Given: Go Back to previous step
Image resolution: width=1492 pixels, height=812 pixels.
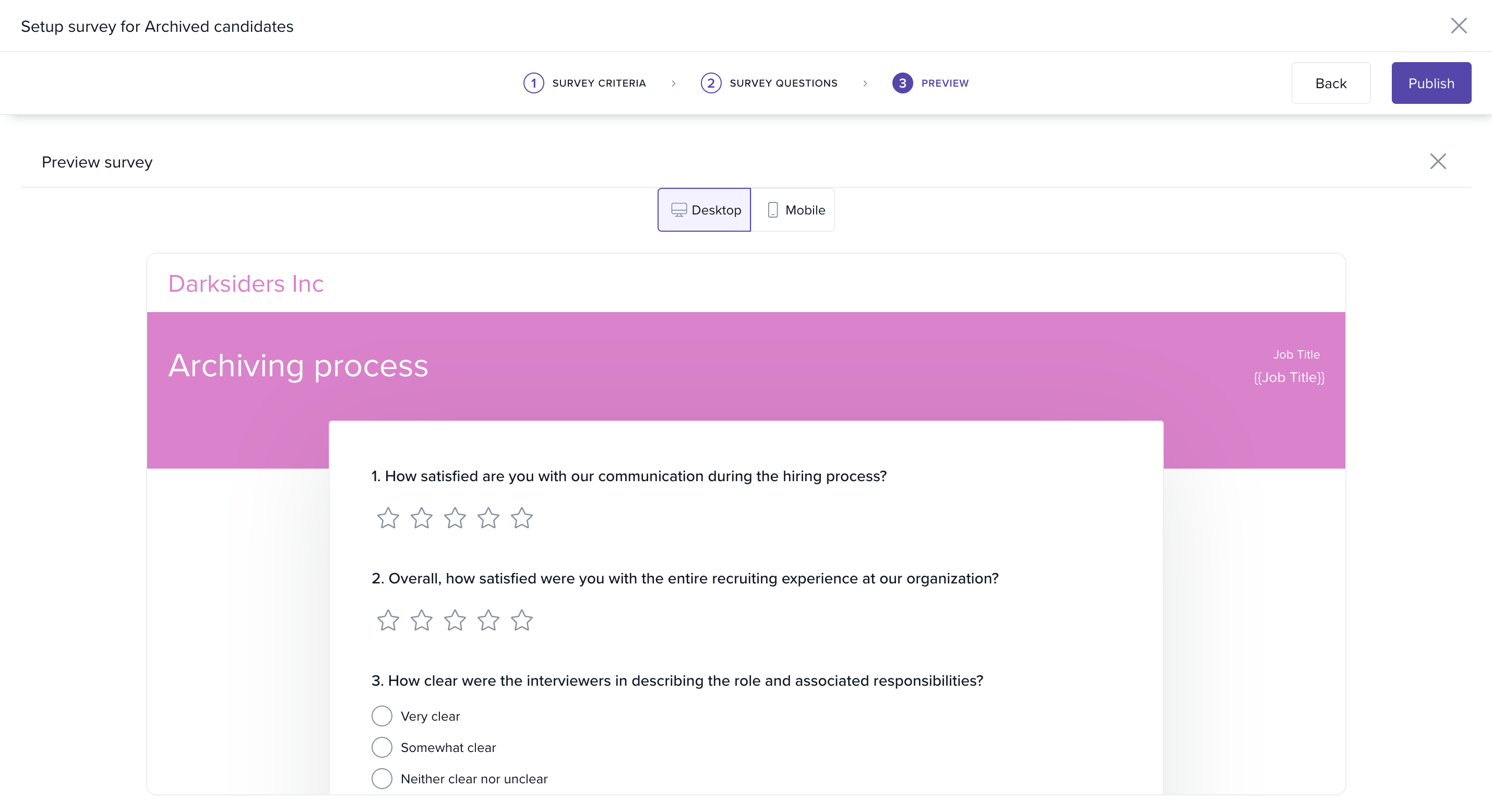Looking at the screenshot, I should click(1331, 83).
